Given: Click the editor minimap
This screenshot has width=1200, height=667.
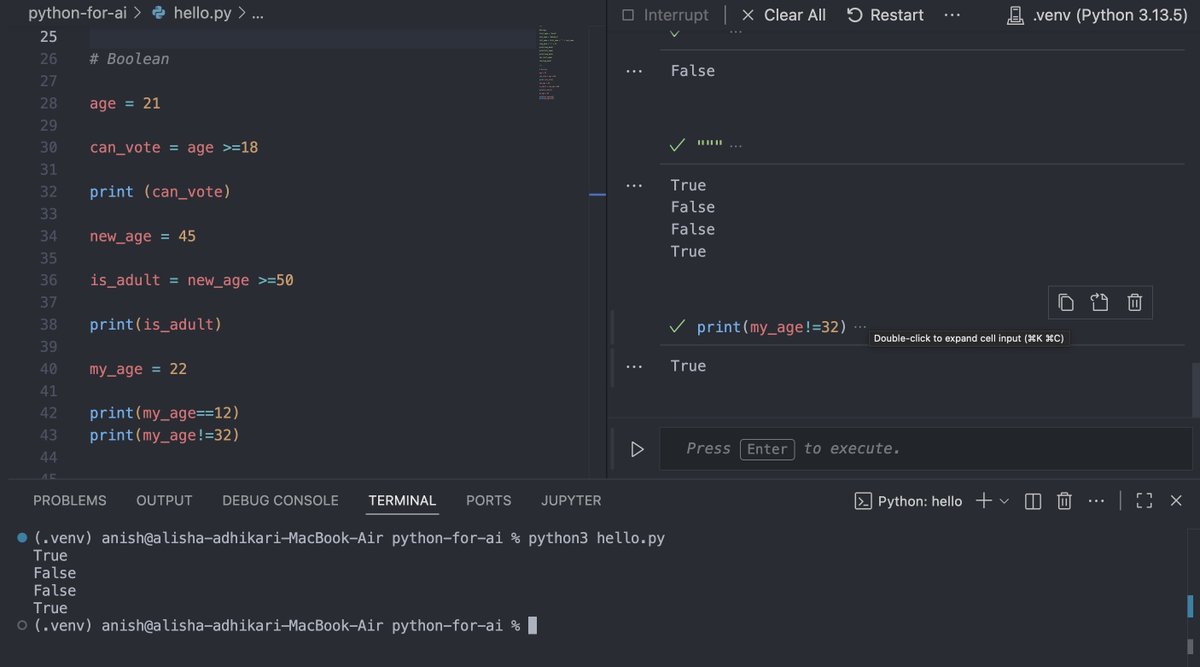Looking at the screenshot, I should (x=556, y=65).
